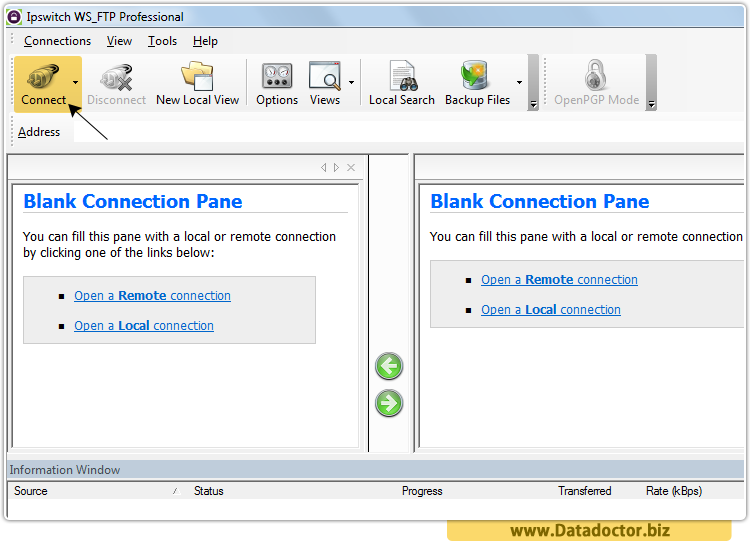
Task: Open a New Local View
Action: (x=198, y=84)
